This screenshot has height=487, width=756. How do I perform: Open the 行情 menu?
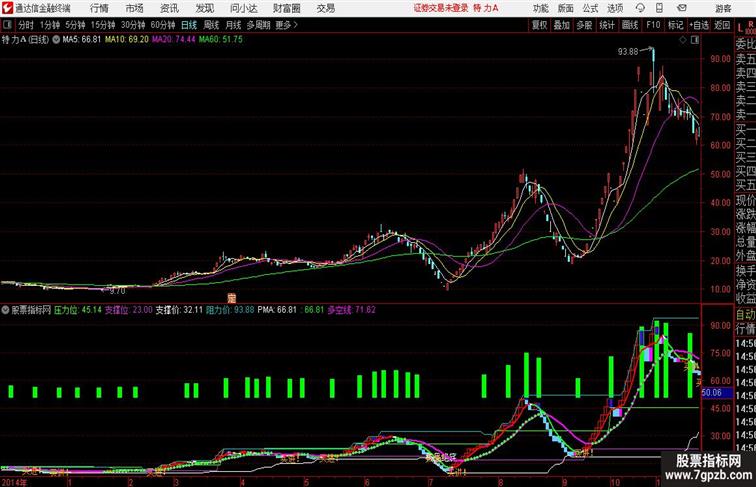[x=99, y=8]
